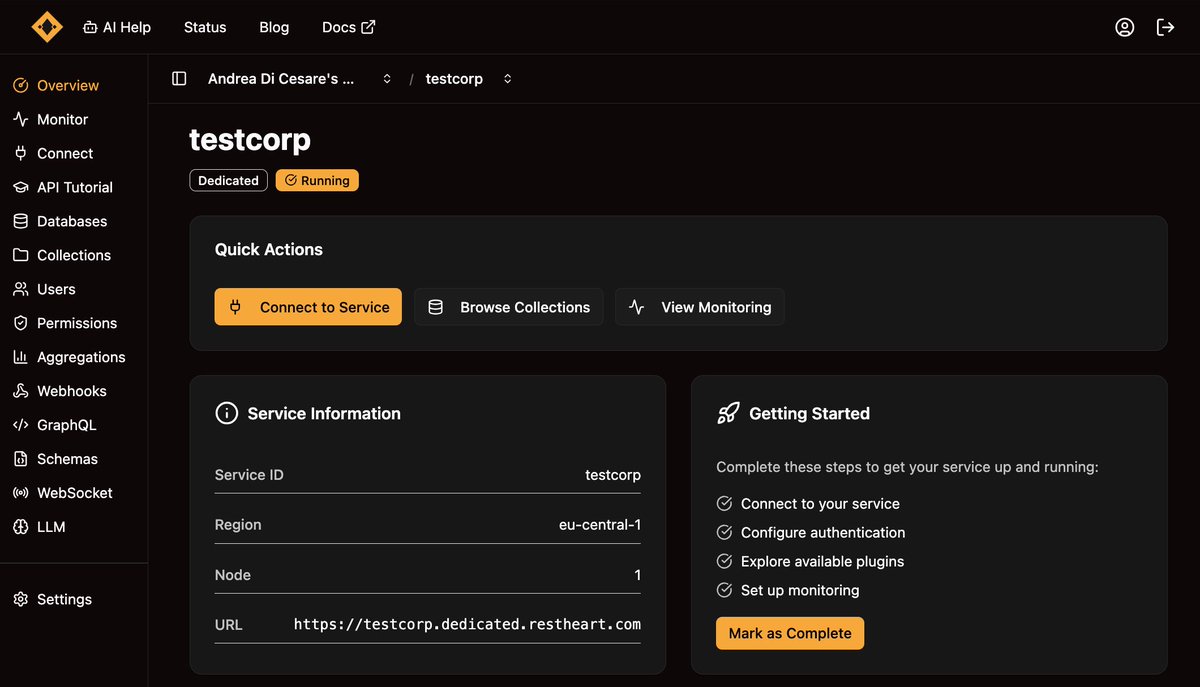The width and height of the screenshot is (1200, 687).
Task: Check the 'Explore available plugins' step
Action: 725,562
